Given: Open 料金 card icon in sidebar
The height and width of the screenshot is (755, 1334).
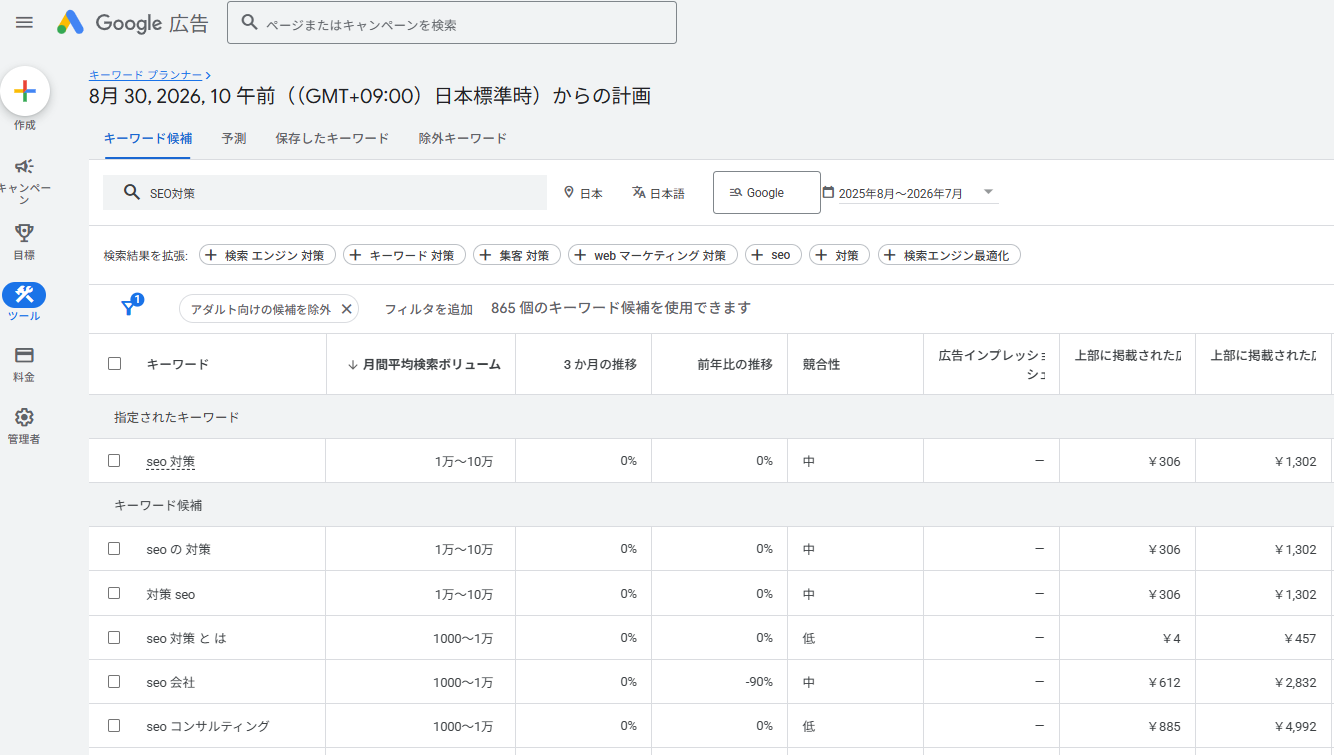Looking at the screenshot, I should (x=24, y=355).
